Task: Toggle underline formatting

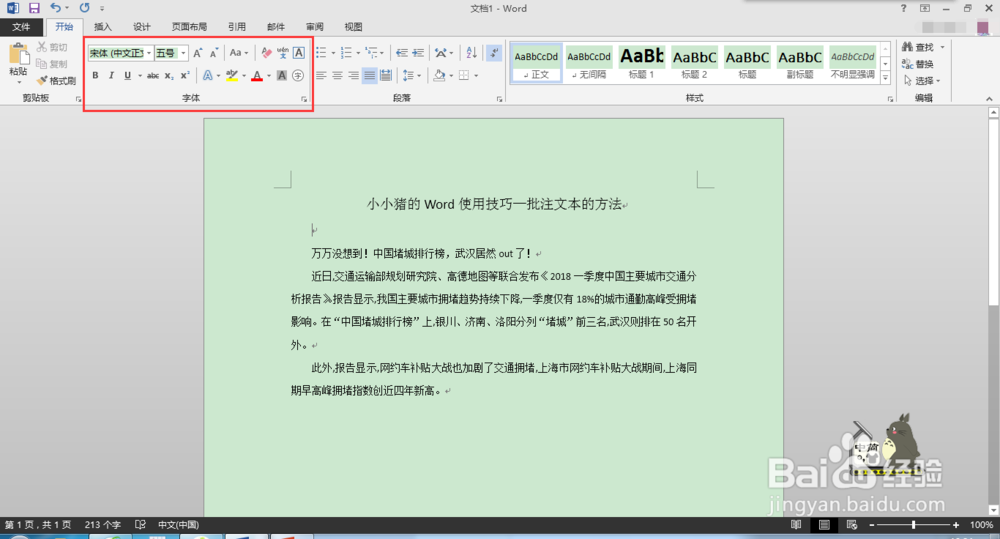Action: pos(128,75)
